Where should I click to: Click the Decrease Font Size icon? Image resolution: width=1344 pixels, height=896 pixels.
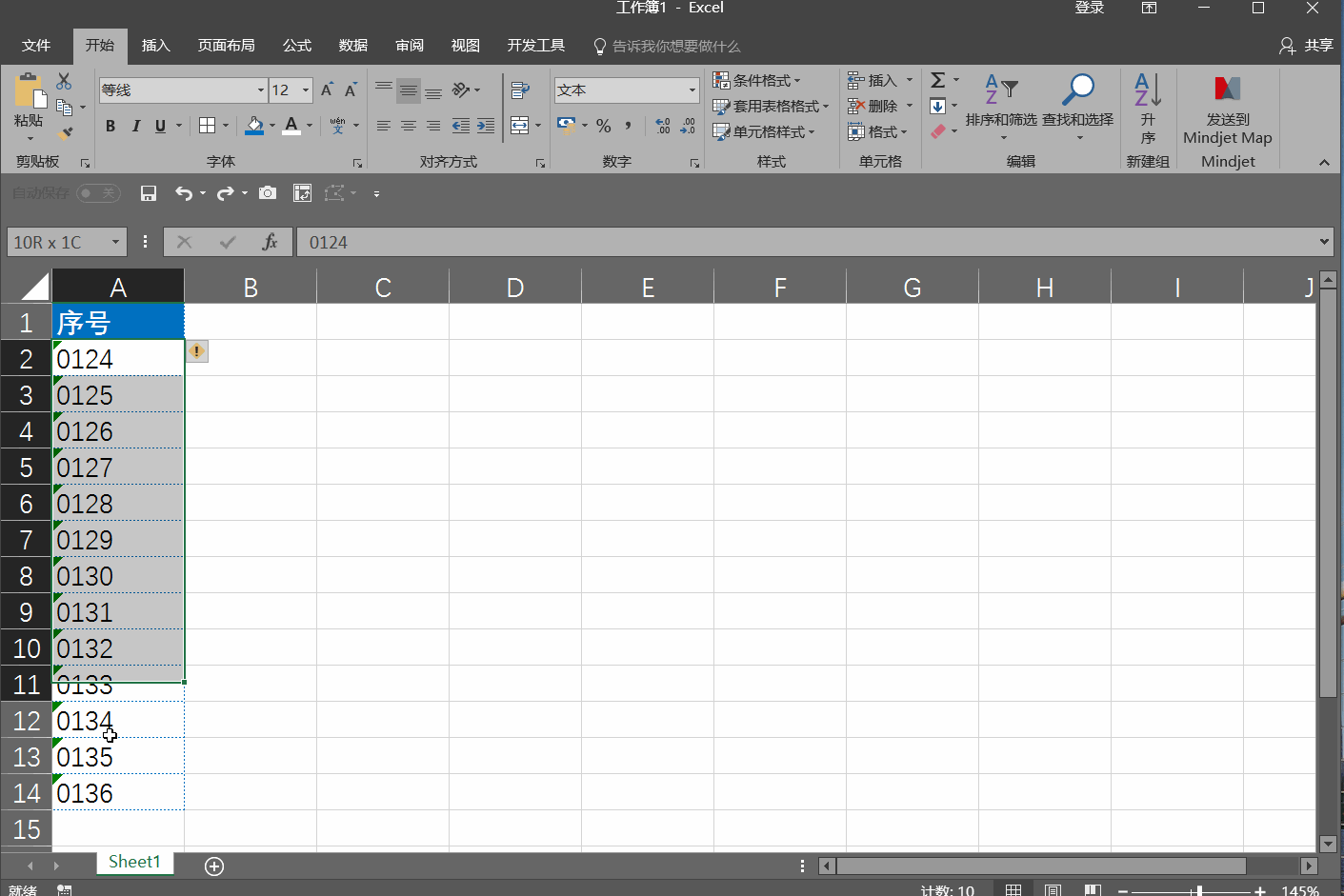[x=351, y=90]
